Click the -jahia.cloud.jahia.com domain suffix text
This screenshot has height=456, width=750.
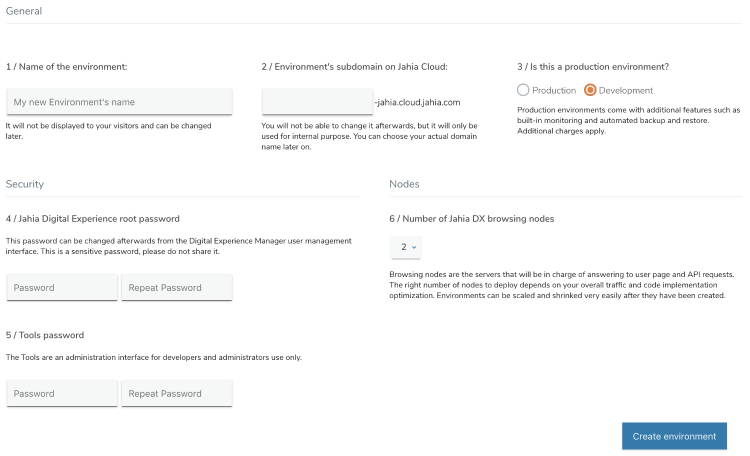click(418, 102)
